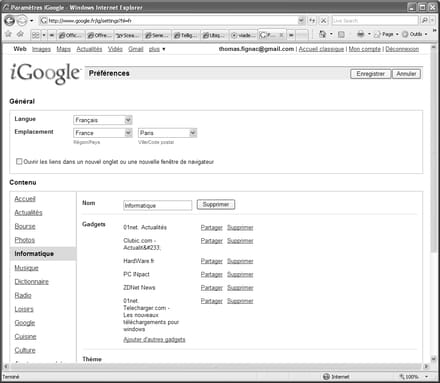This screenshot has height=383, width=440.
Task: Open the Favorites Center star icon
Action: (x=9, y=34)
